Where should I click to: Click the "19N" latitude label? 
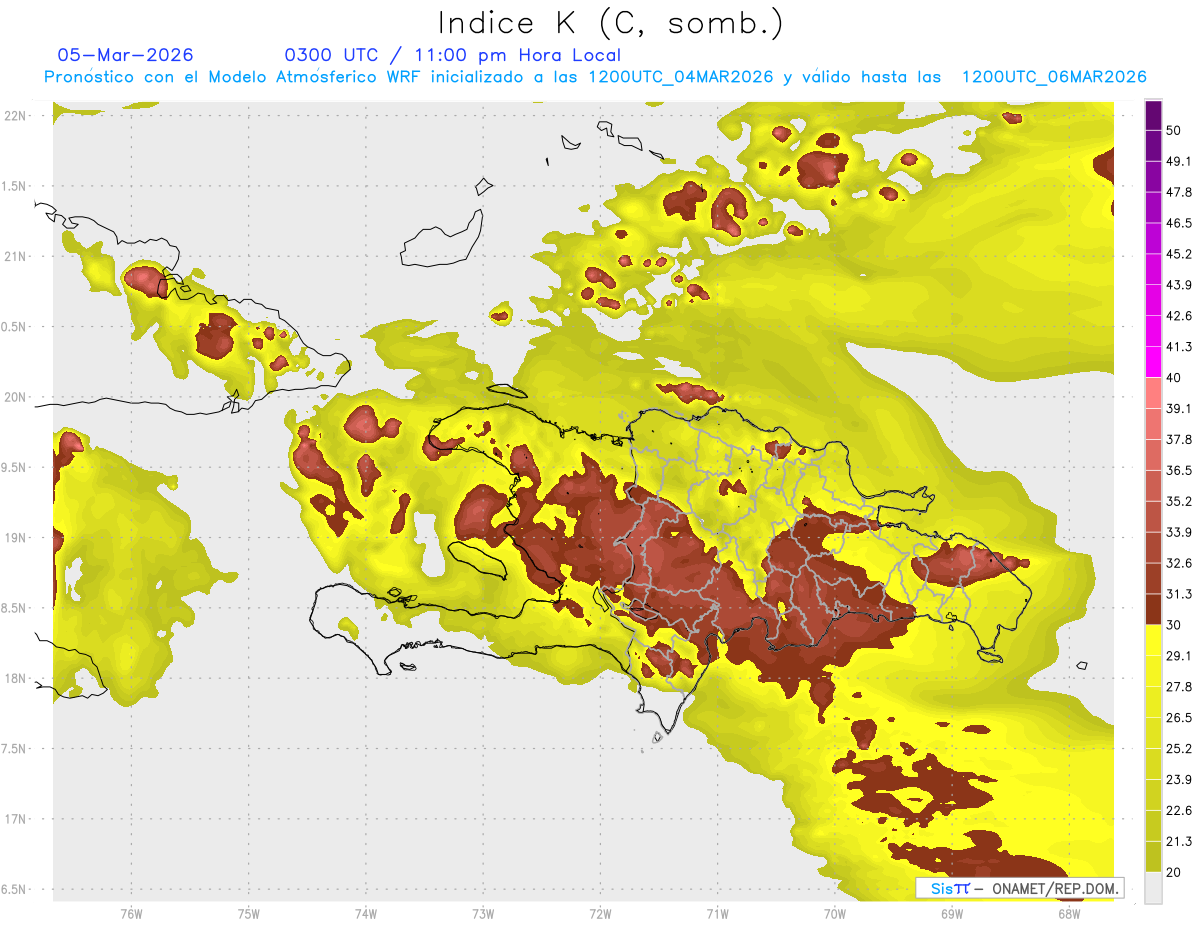(16, 538)
